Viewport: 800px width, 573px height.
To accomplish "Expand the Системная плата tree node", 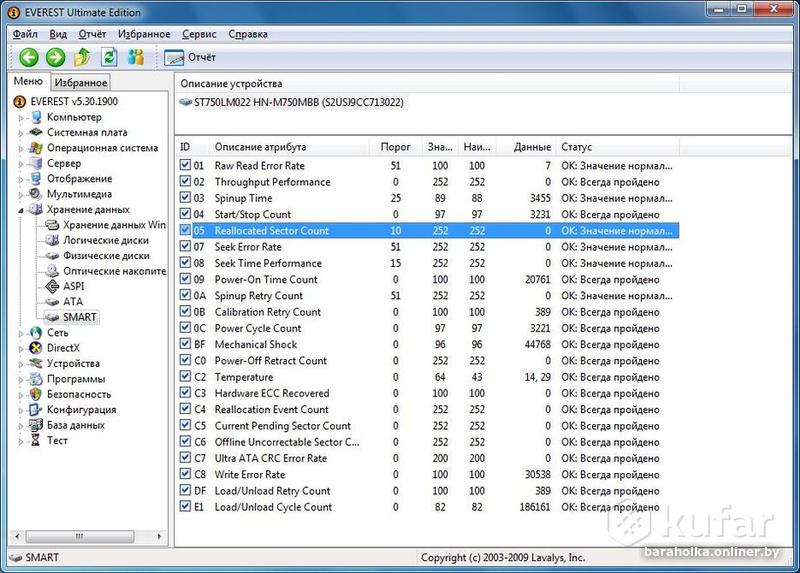I will pyautogui.click(x=21, y=133).
